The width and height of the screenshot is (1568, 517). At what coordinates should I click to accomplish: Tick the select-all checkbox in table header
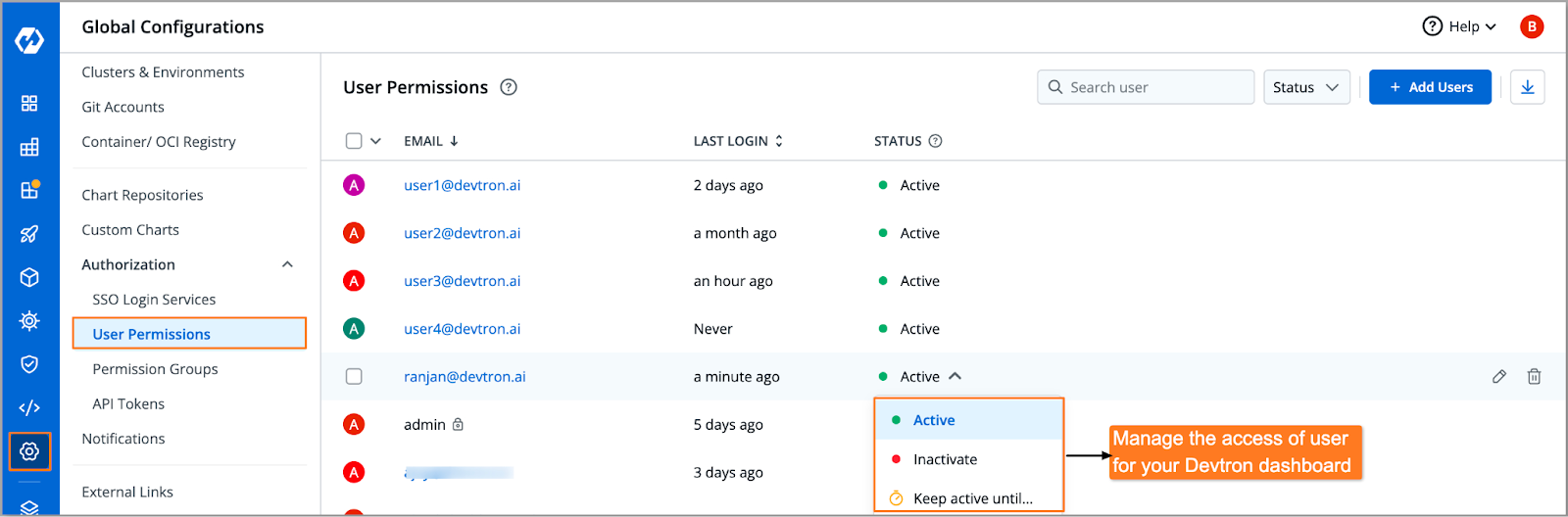(x=354, y=141)
